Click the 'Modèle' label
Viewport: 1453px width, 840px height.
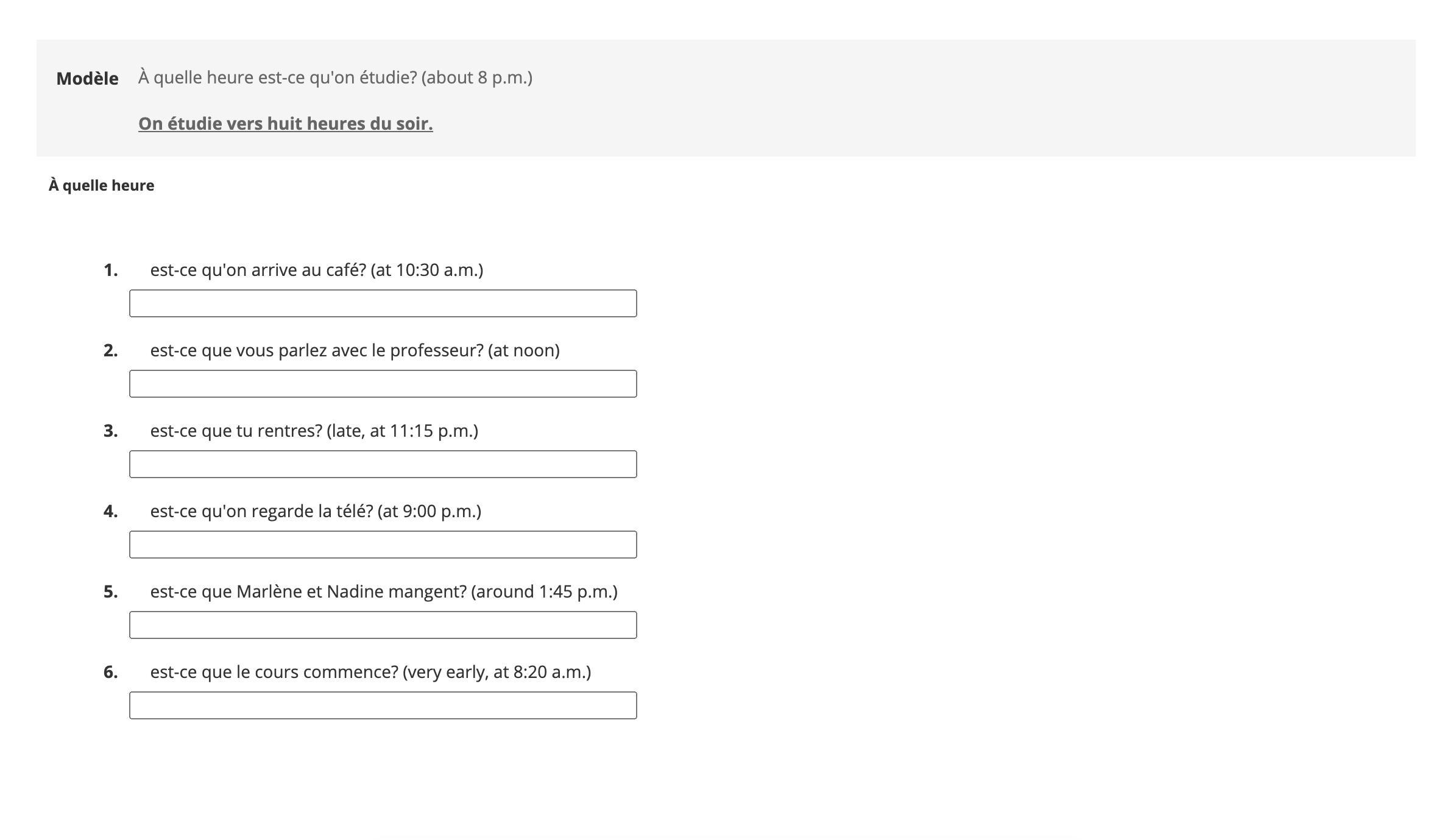click(87, 79)
